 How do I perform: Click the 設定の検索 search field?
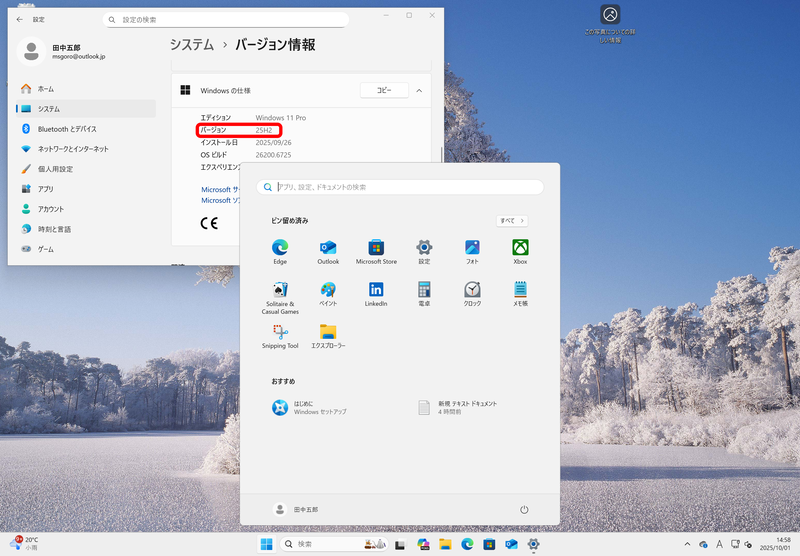coord(226,20)
